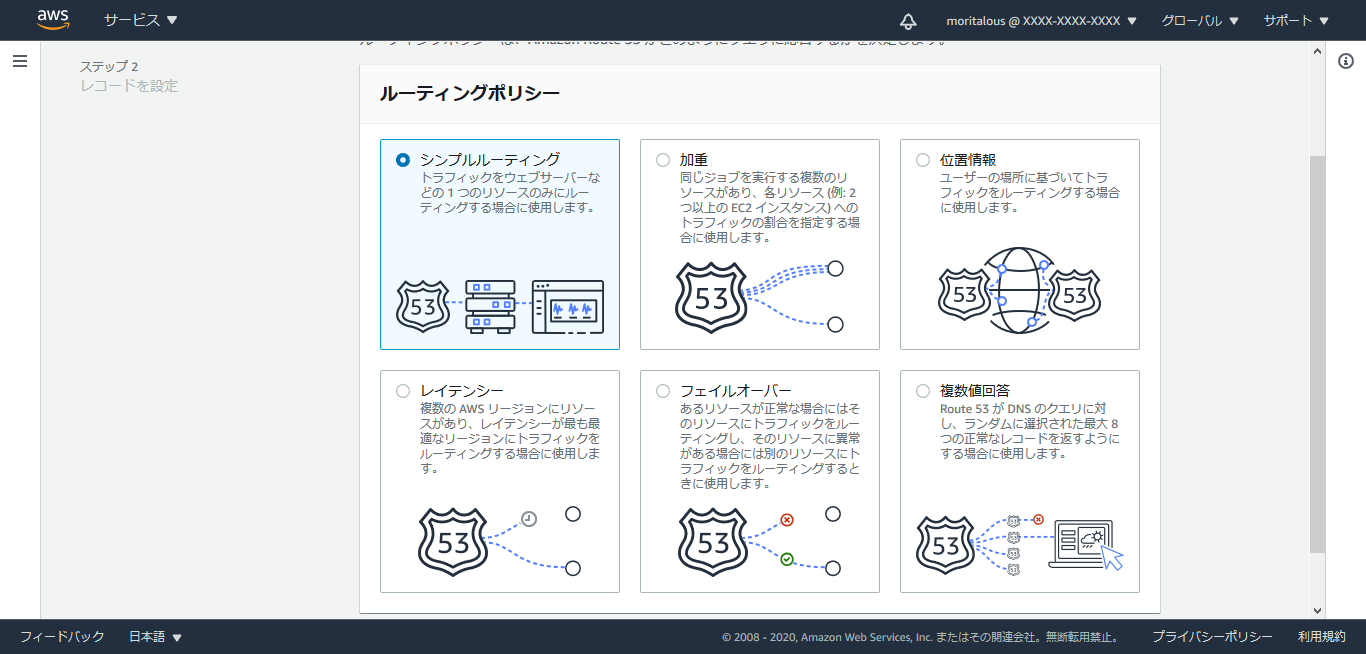
Task: Open the プライバシーポリシー link
Action: [1212, 637]
